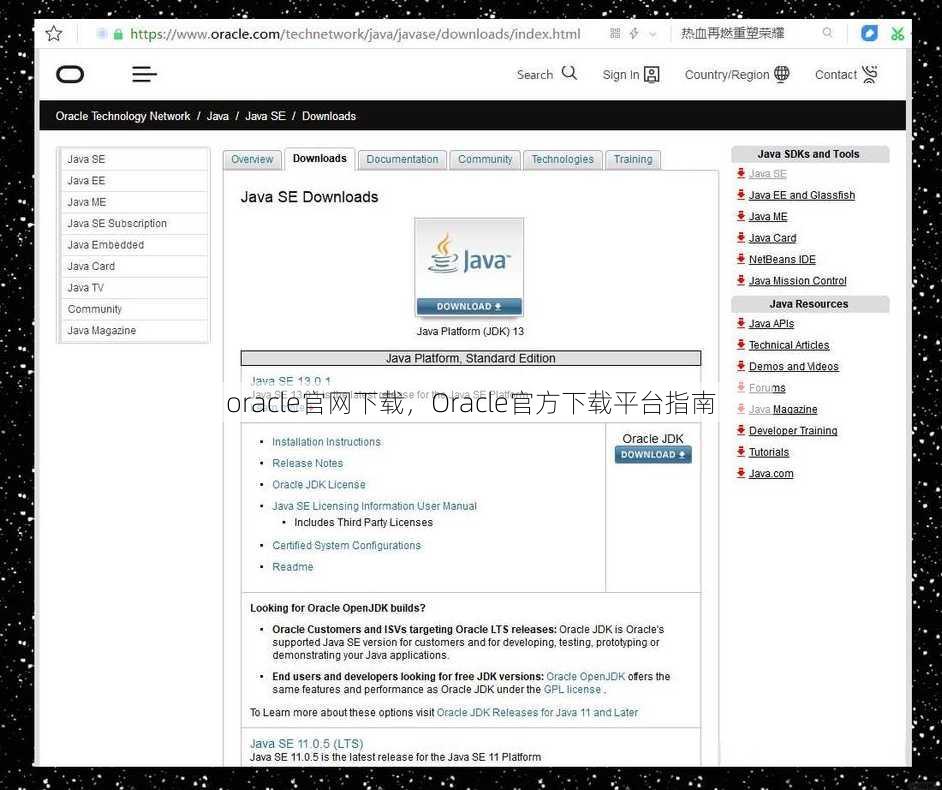Open the QR code icon in address bar
Screen dimensions: 942x790
(615, 34)
